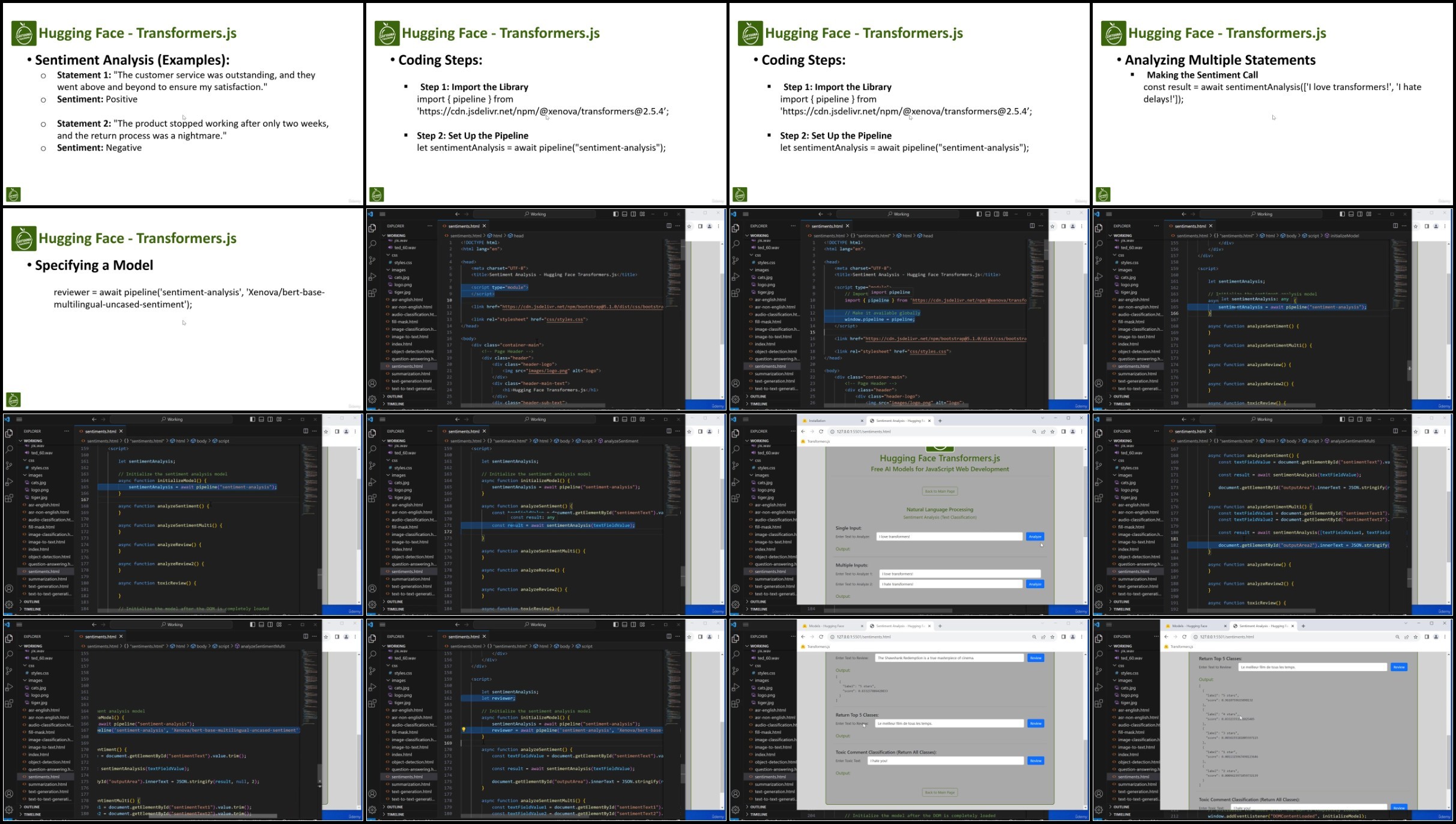Click Explorer files icon in the window.pipeline frame

[x=736, y=228]
